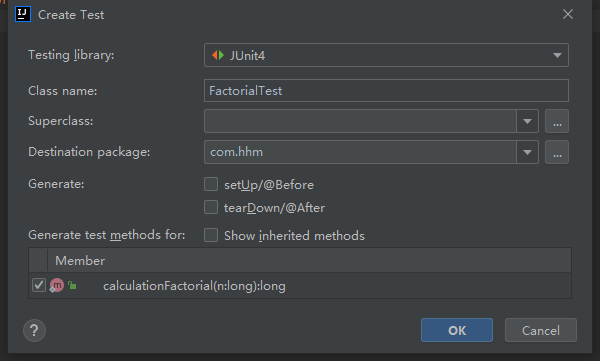Click the pink method icon for calculationFactorial
The height and width of the screenshot is (361, 600).
click(57, 285)
